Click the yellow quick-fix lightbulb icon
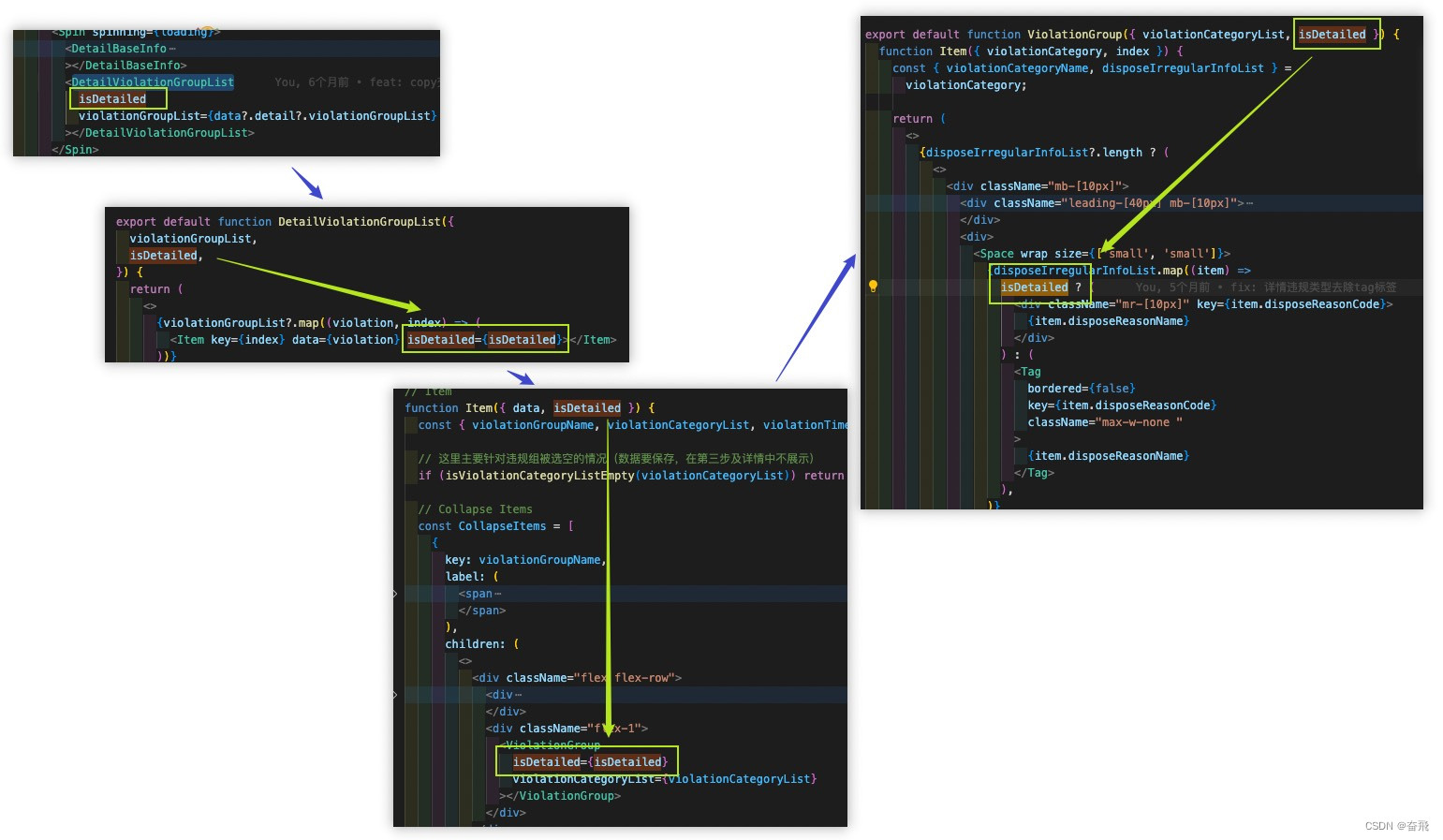The image size is (1443, 840). (874, 287)
